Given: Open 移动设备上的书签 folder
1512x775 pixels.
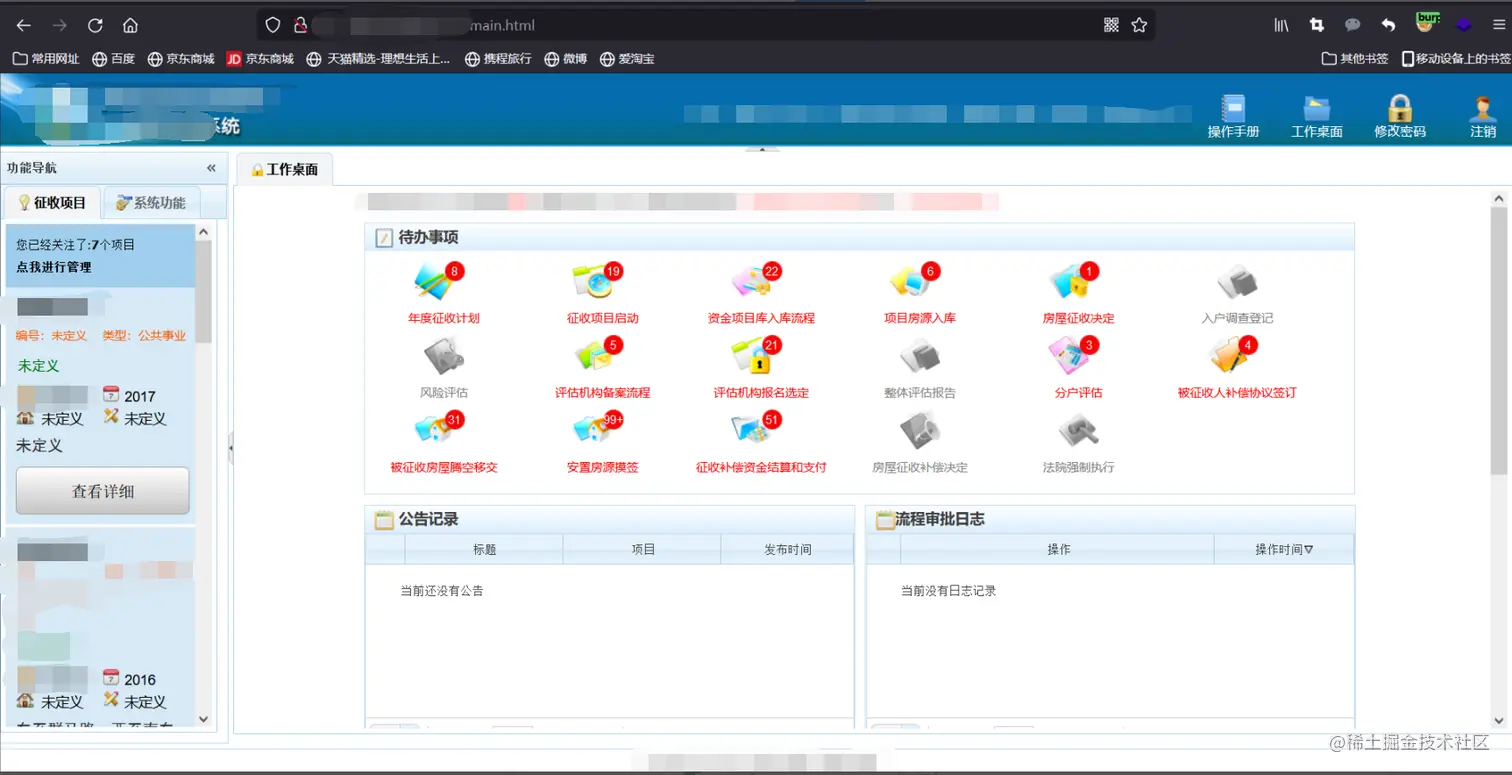Looking at the screenshot, I should coord(1456,59).
